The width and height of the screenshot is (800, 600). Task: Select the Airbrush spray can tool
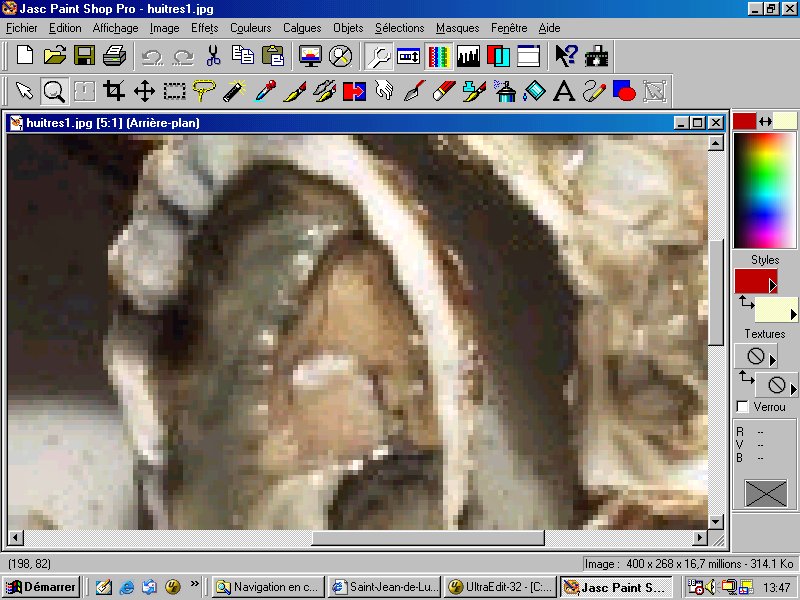click(x=504, y=91)
